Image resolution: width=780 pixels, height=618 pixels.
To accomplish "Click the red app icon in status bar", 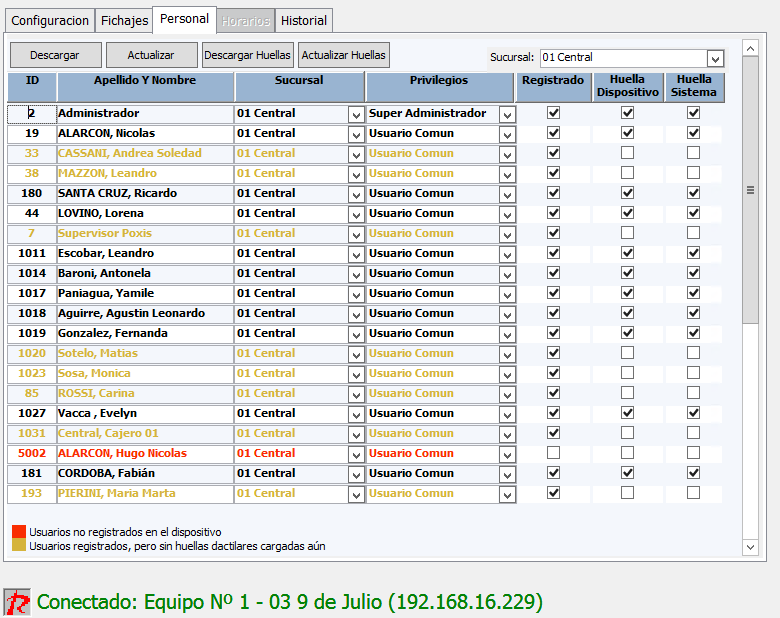I will coord(17,601).
